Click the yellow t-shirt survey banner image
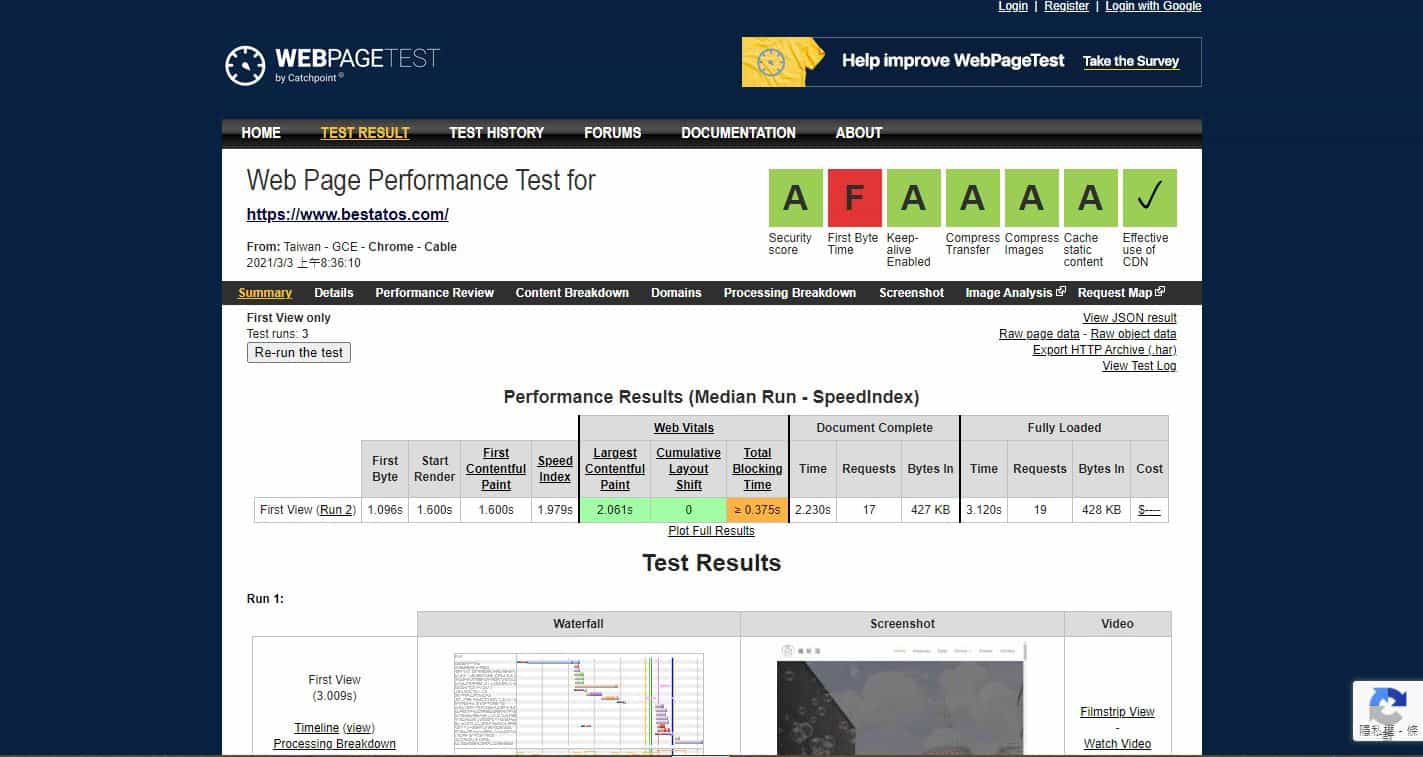The image size is (1423, 757). [783, 62]
